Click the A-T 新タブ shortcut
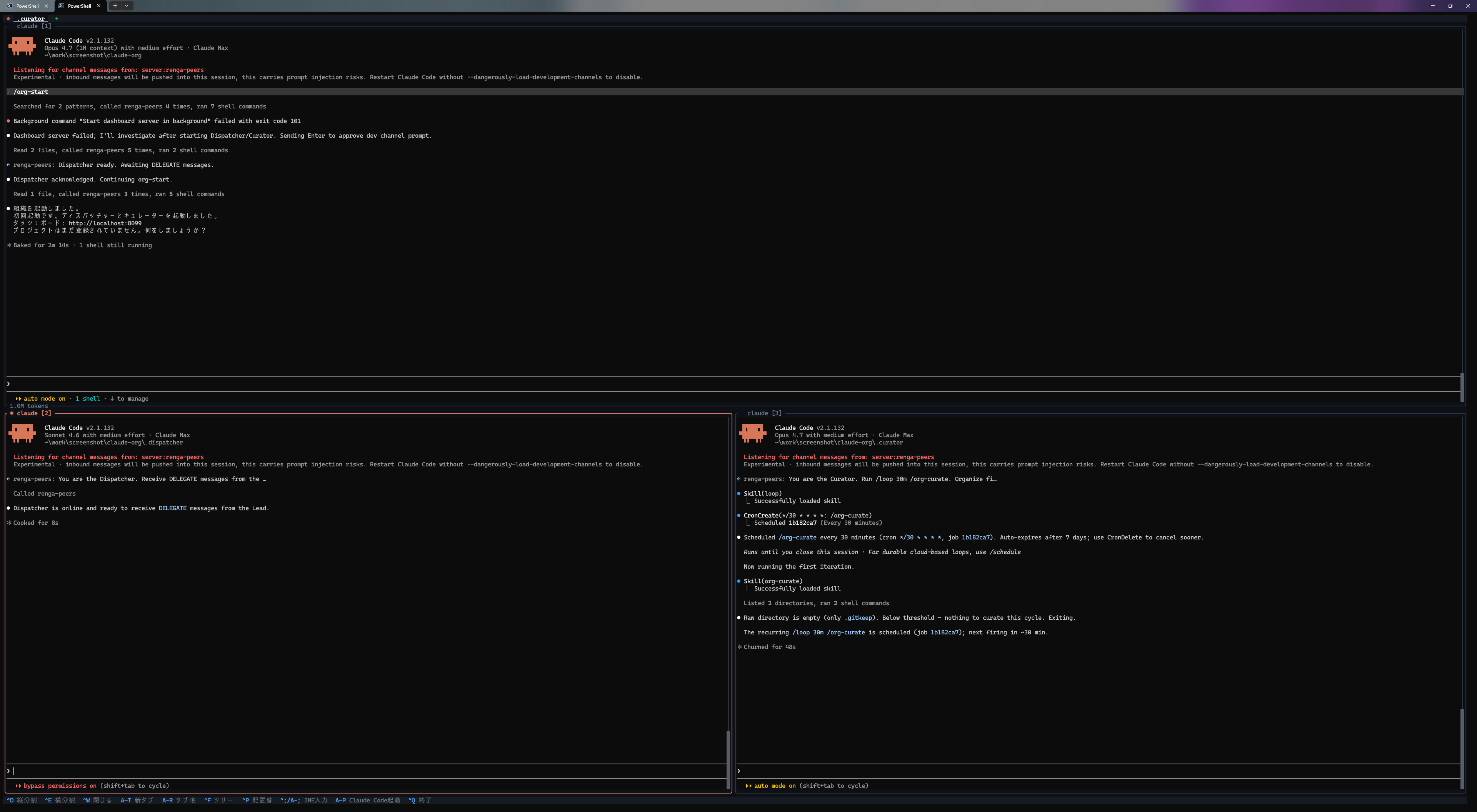Image resolution: width=1477 pixels, height=812 pixels. [137, 800]
